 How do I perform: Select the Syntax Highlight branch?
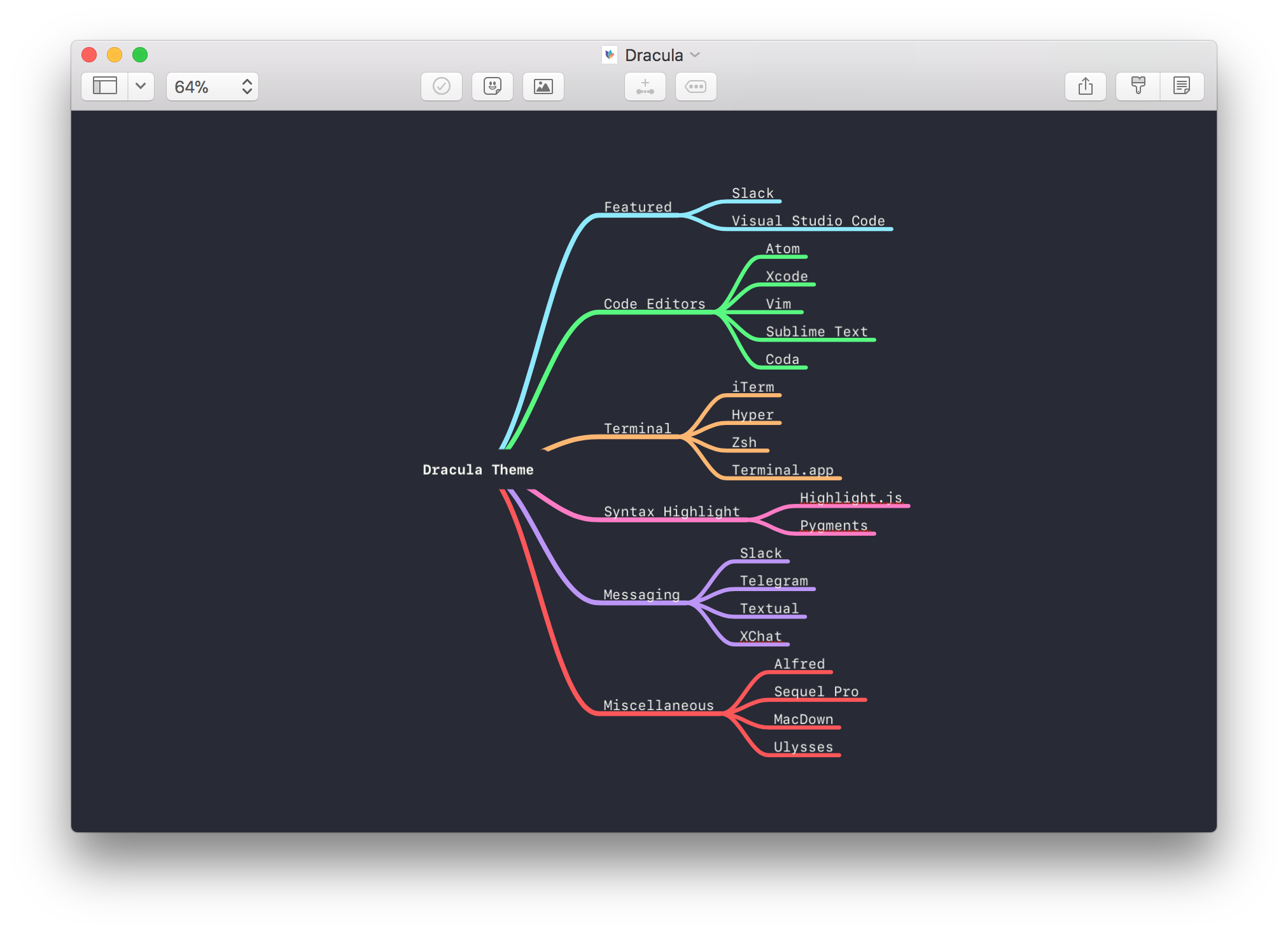(x=671, y=512)
